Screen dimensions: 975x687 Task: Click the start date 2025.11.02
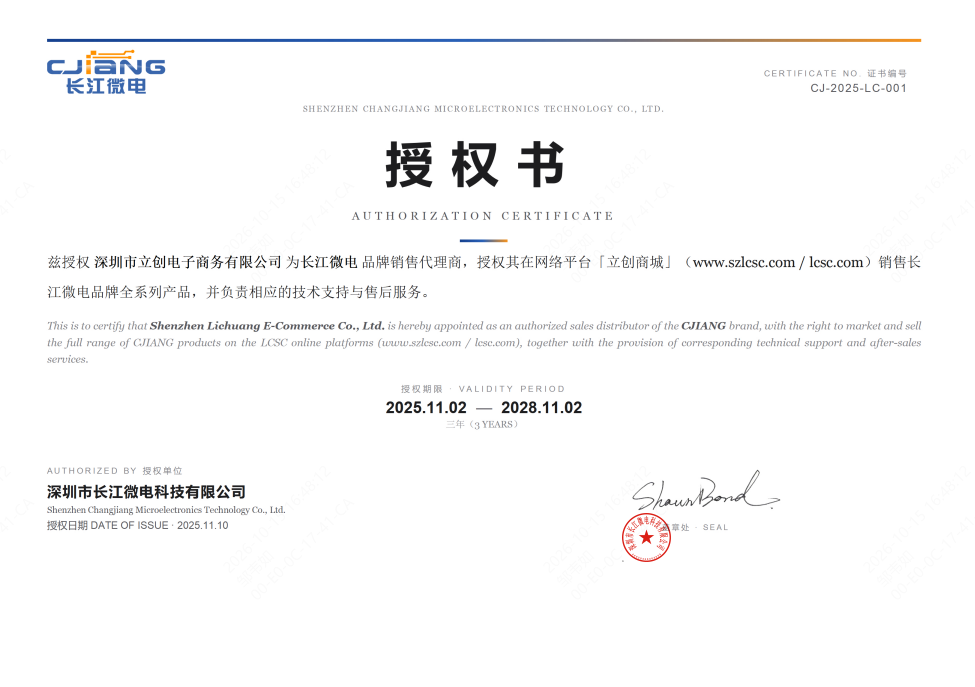click(x=426, y=408)
